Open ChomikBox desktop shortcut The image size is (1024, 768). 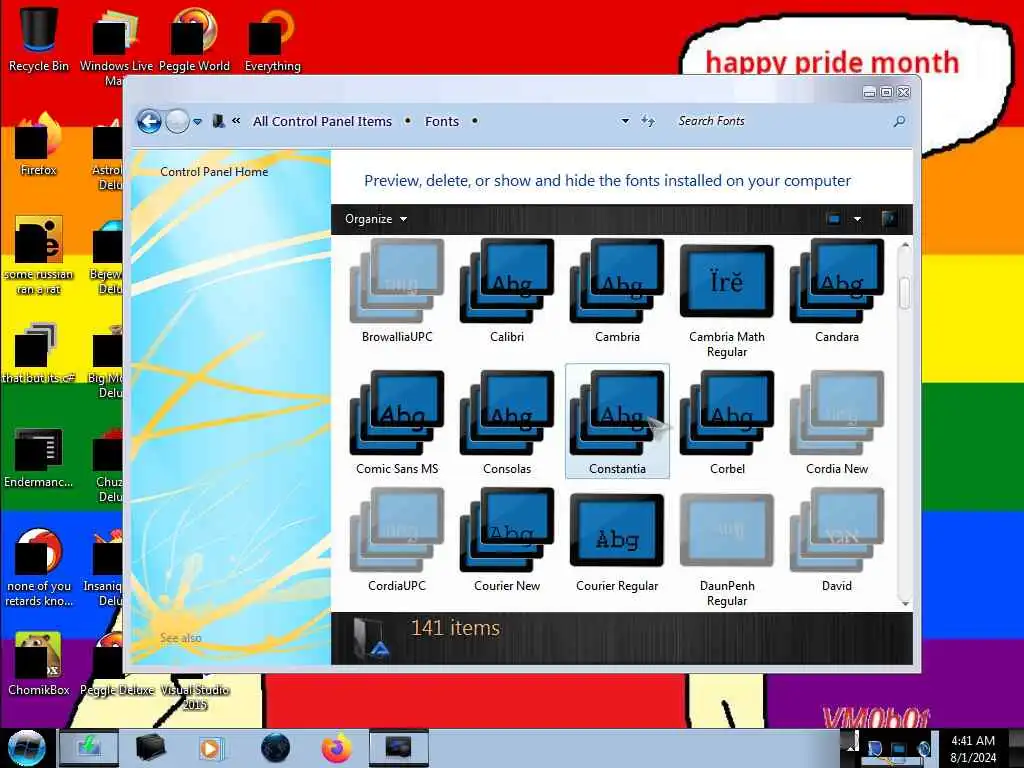click(x=39, y=664)
